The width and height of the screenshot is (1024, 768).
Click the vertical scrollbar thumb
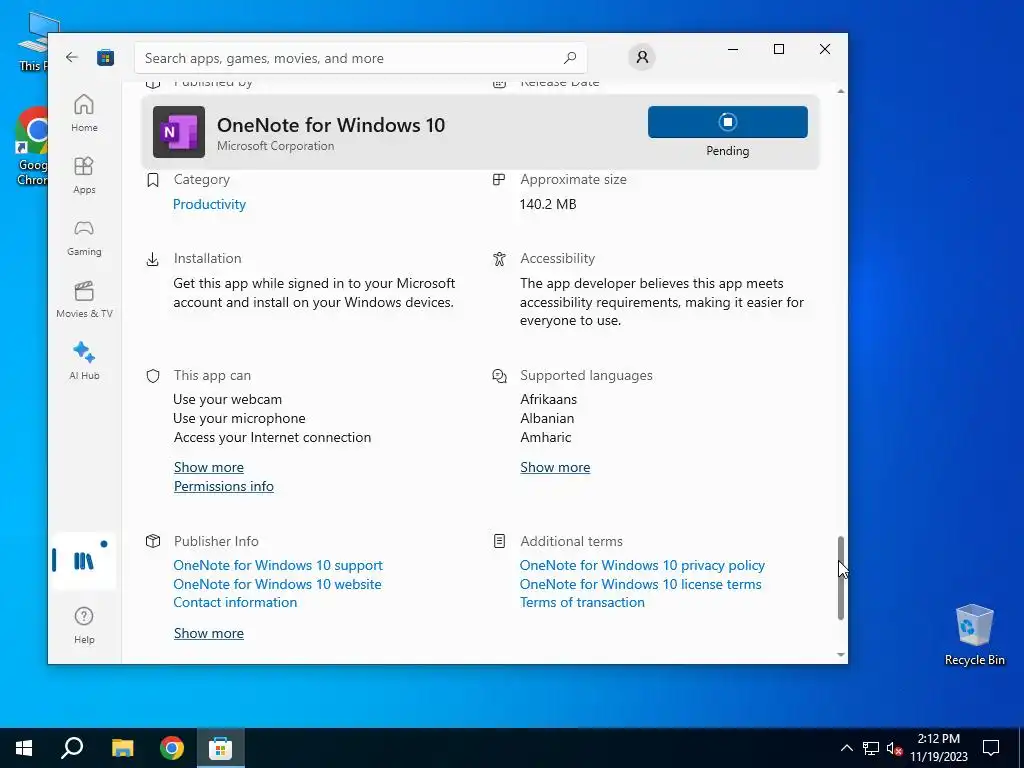[840, 578]
